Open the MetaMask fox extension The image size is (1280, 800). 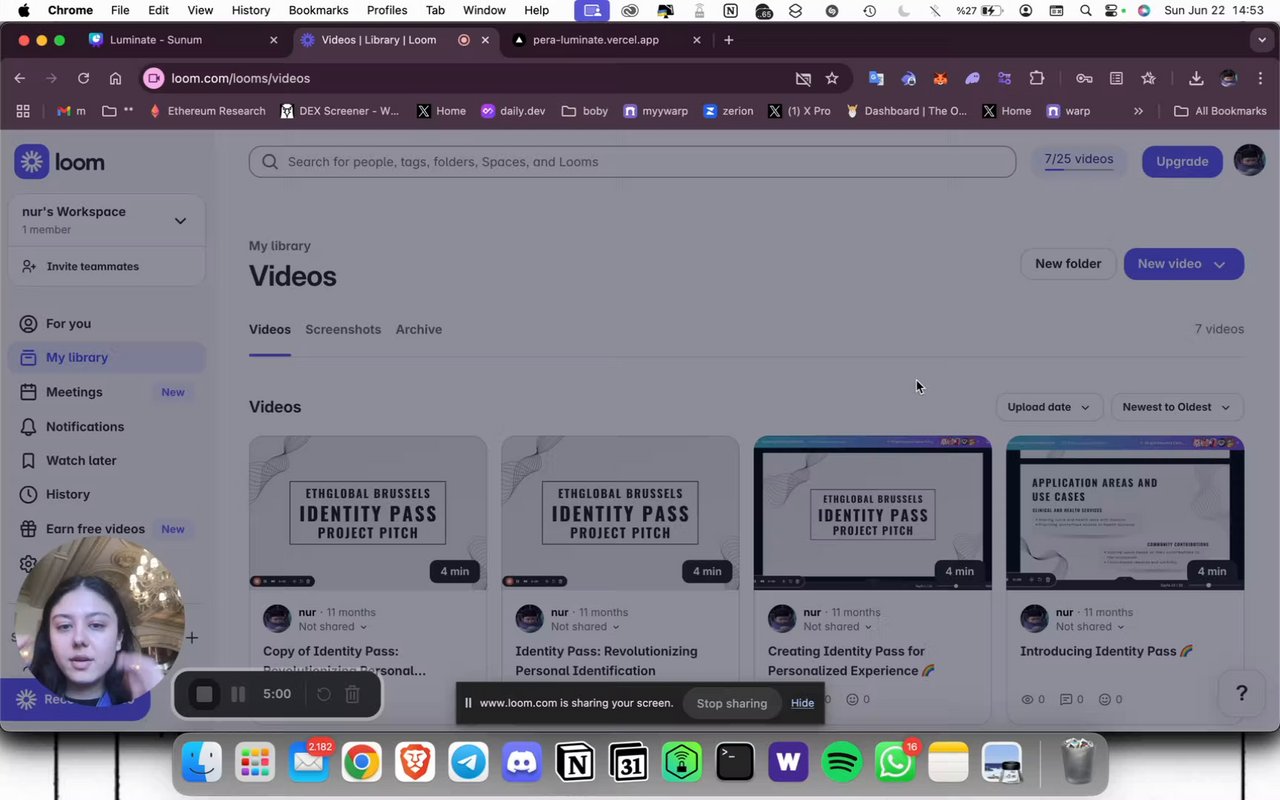[940, 78]
